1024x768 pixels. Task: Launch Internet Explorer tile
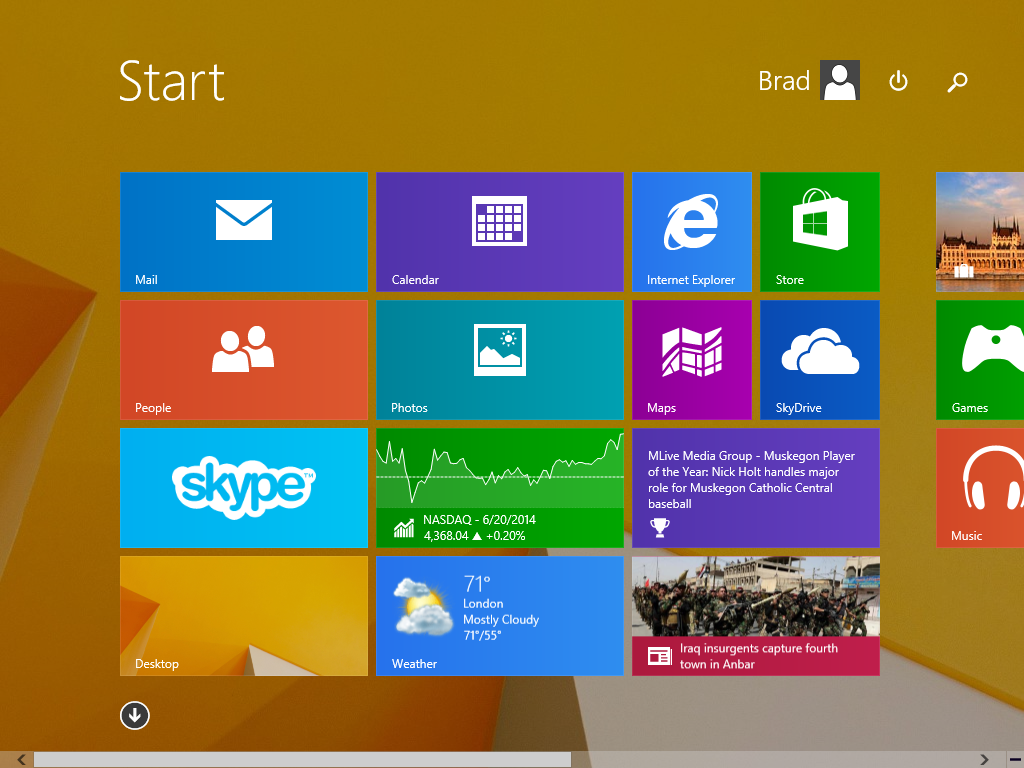click(x=692, y=232)
